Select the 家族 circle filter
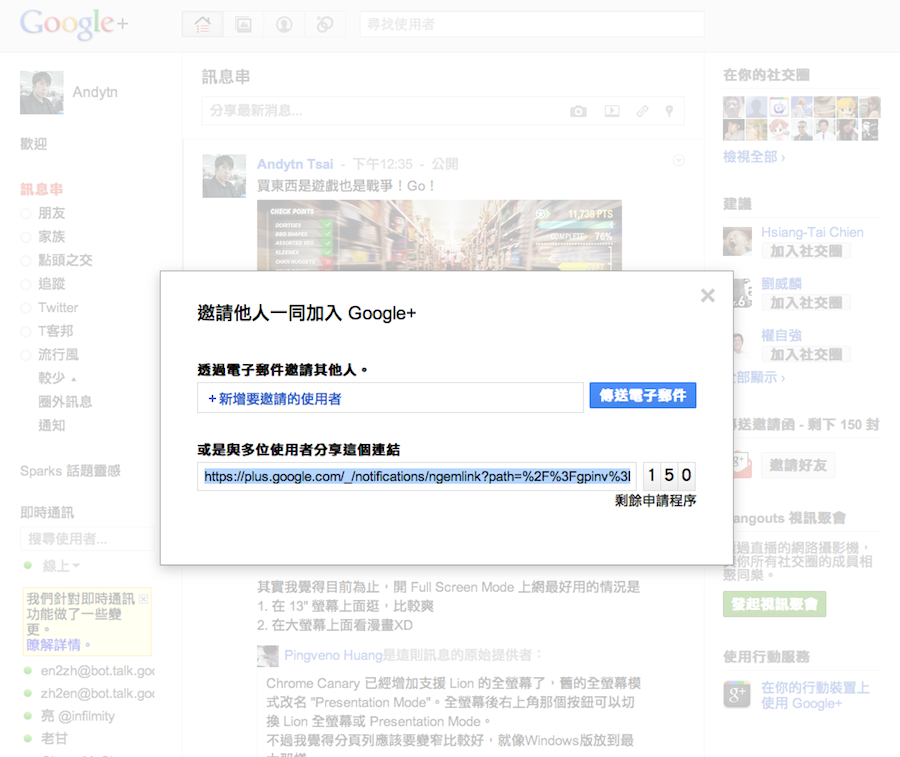Viewport: 900px width, 757px height. (51, 236)
